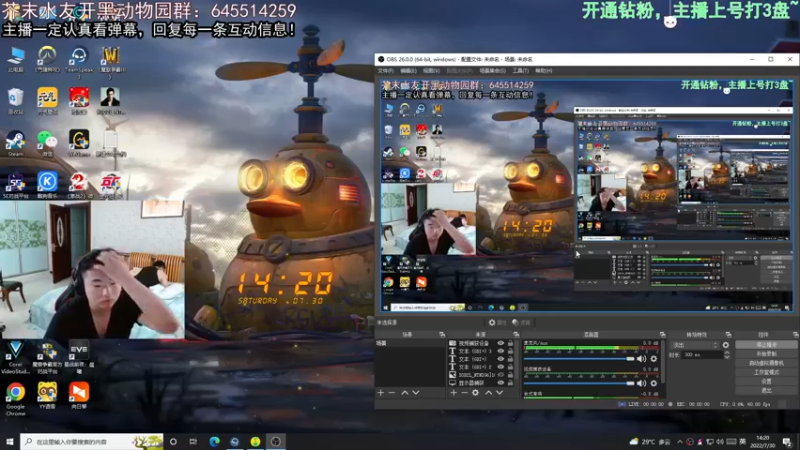Launch Warcraft III desktop shortcut
800x450 pixels.
pyautogui.click(x=111, y=61)
